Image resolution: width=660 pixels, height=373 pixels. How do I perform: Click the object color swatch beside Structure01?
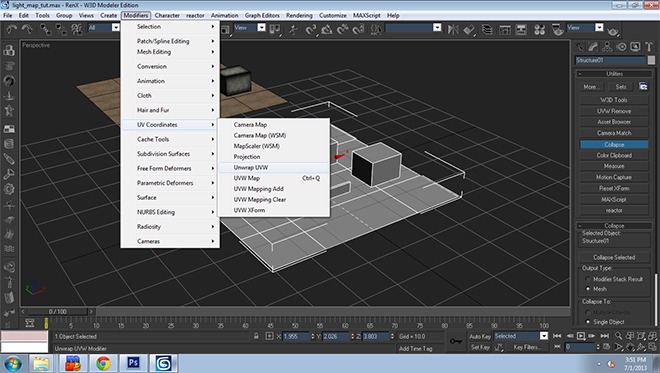coord(651,60)
